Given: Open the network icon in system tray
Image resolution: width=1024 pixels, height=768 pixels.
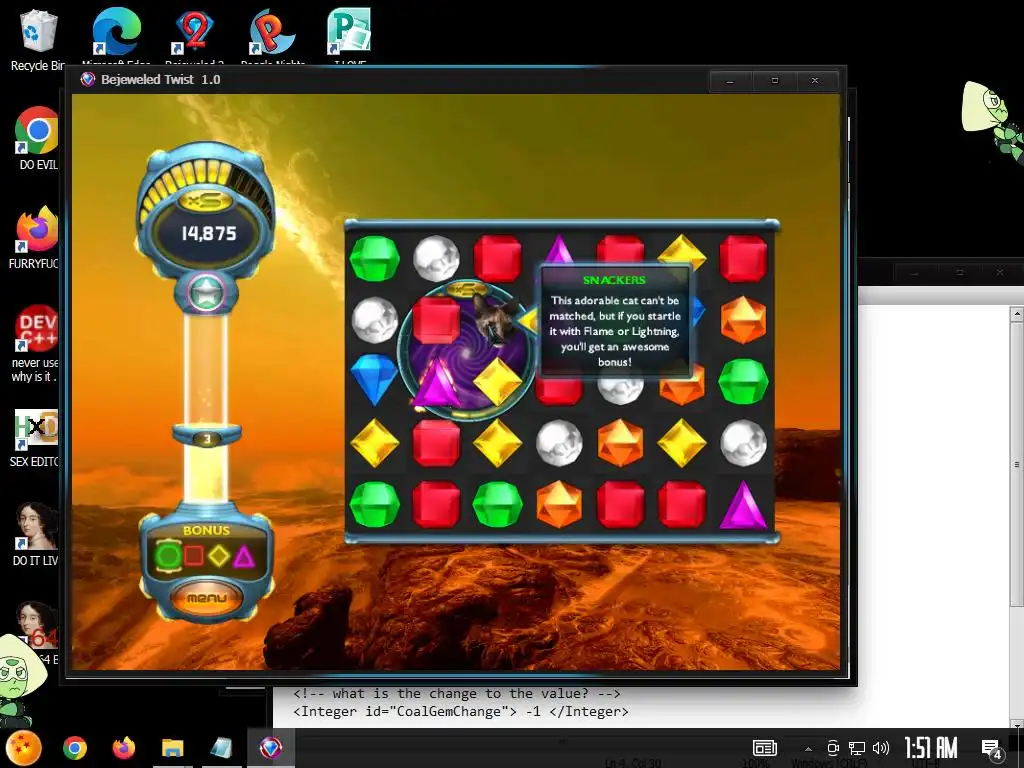Looking at the screenshot, I should [x=856, y=748].
